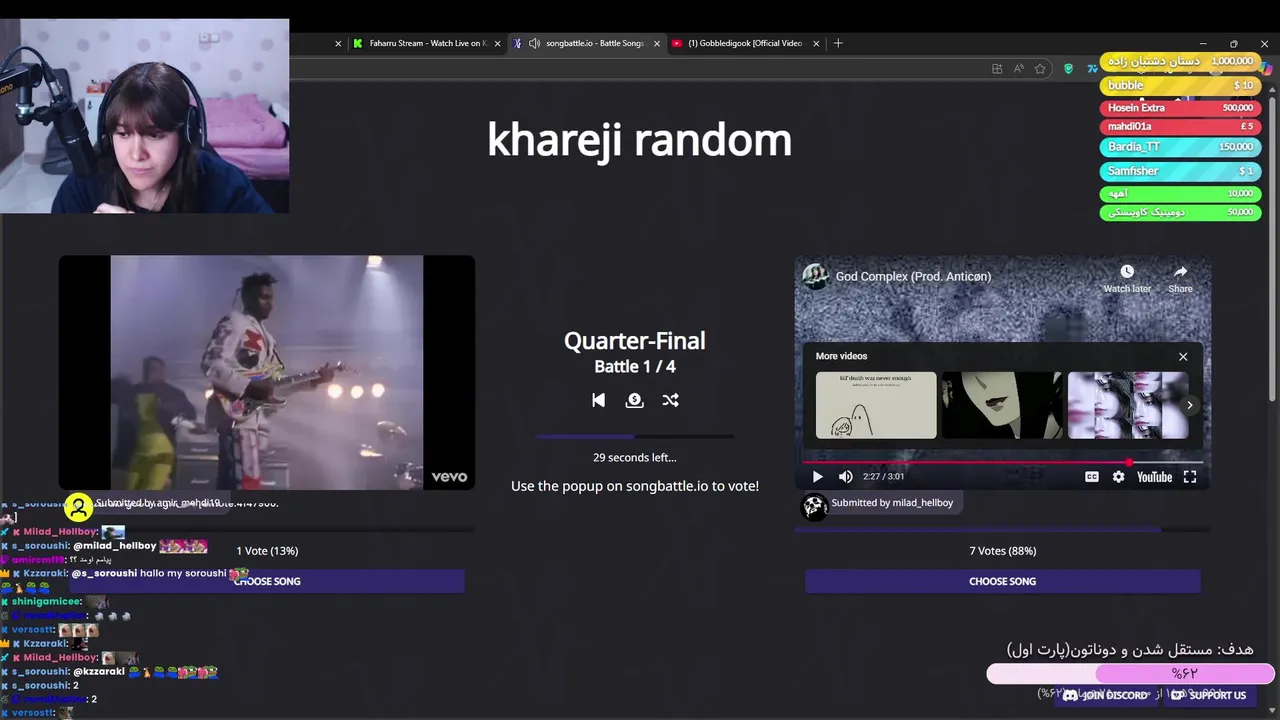Viewport: 1280px width, 720px height.
Task: Close the songbattle.io tab
Action: click(x=657, y=43)
